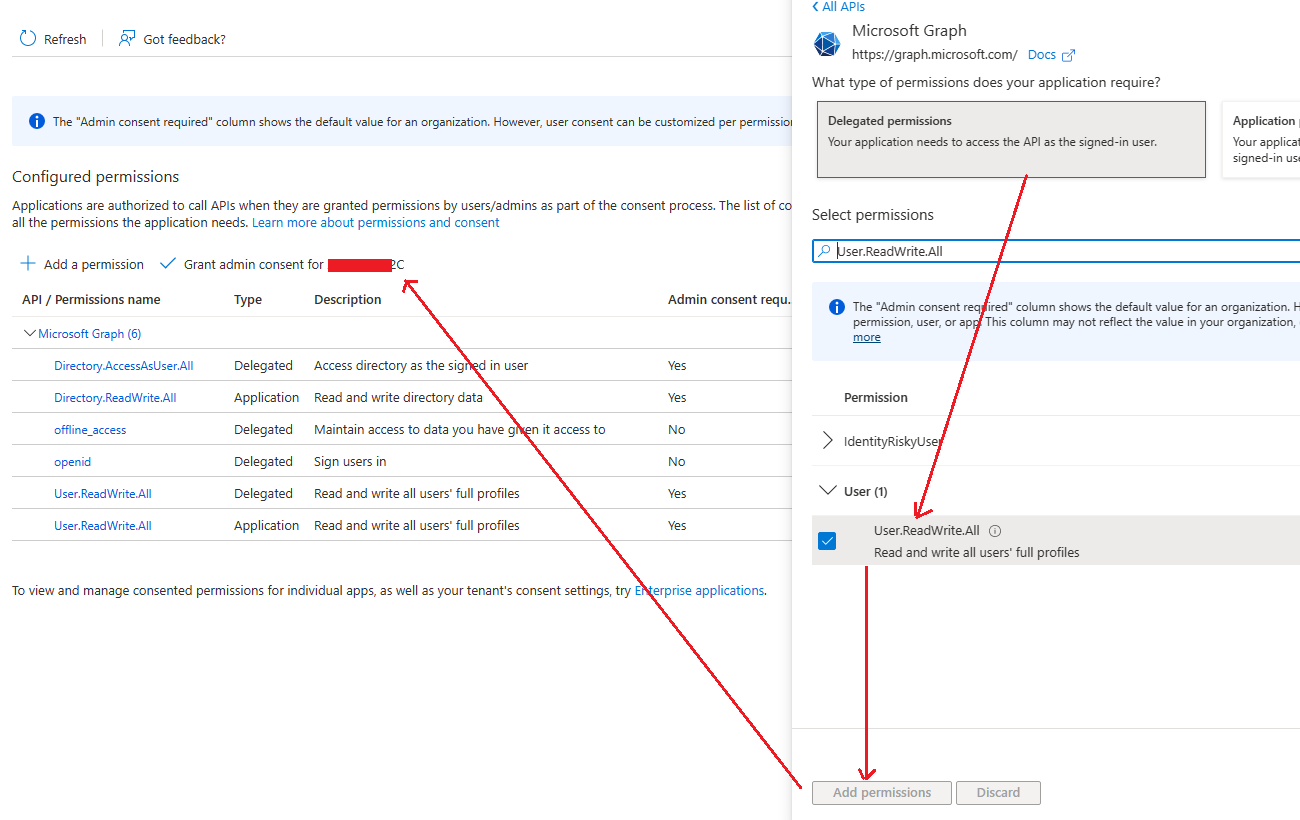This screenshot has height=820, width=1300.
Task: Click the Microsoft Graph logo
Action: click(x=826, y=44)
